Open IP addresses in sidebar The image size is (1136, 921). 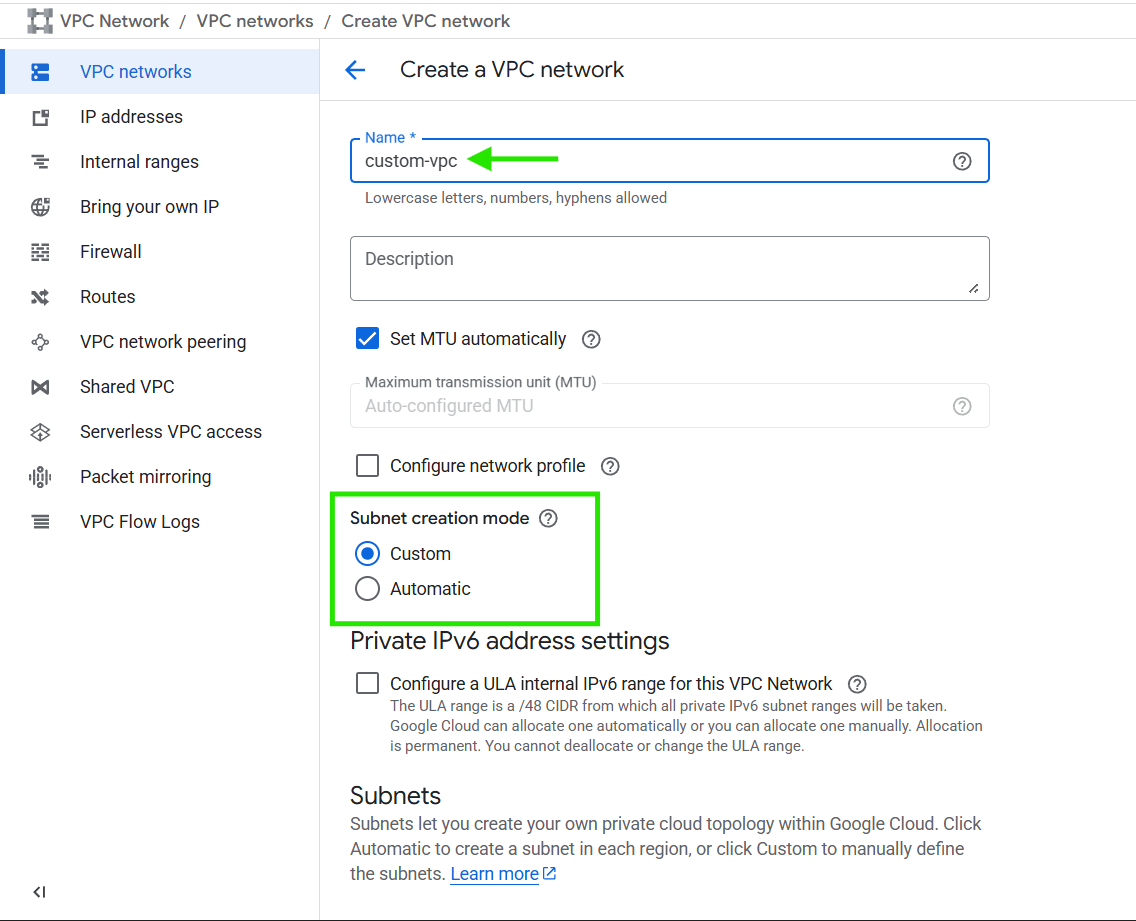[x=131, y=117]
